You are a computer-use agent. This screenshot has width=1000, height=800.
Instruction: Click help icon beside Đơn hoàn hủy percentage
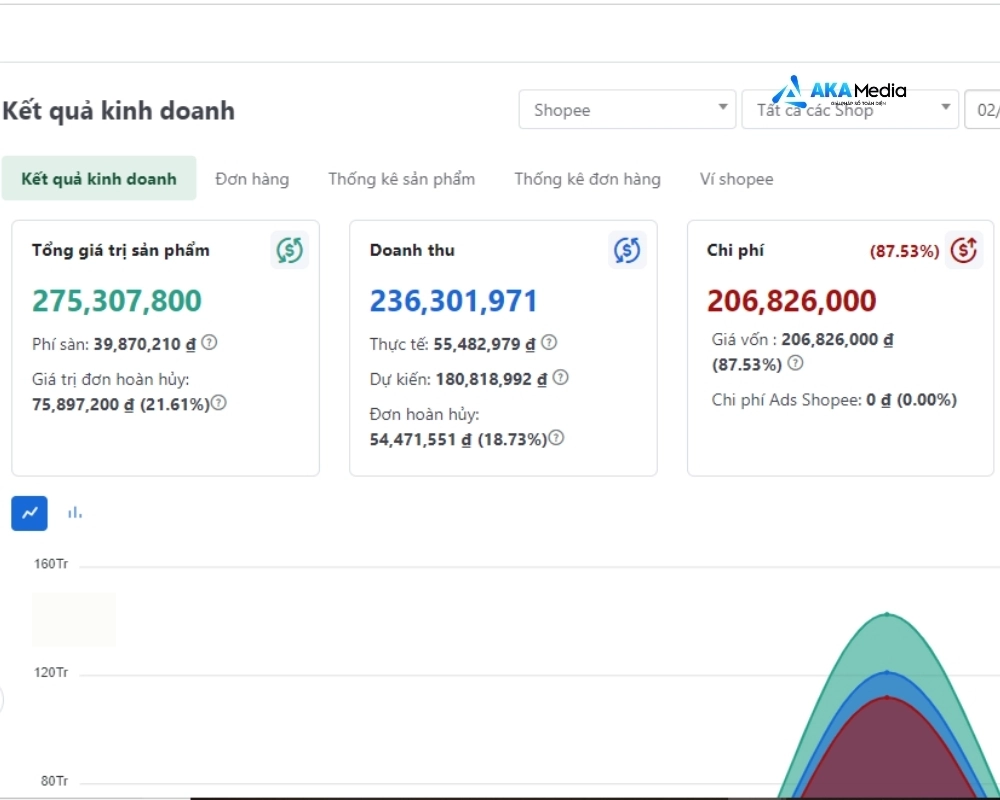556,438
